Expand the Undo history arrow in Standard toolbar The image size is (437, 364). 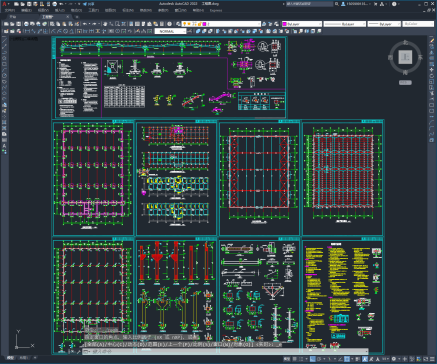point(90,24)
